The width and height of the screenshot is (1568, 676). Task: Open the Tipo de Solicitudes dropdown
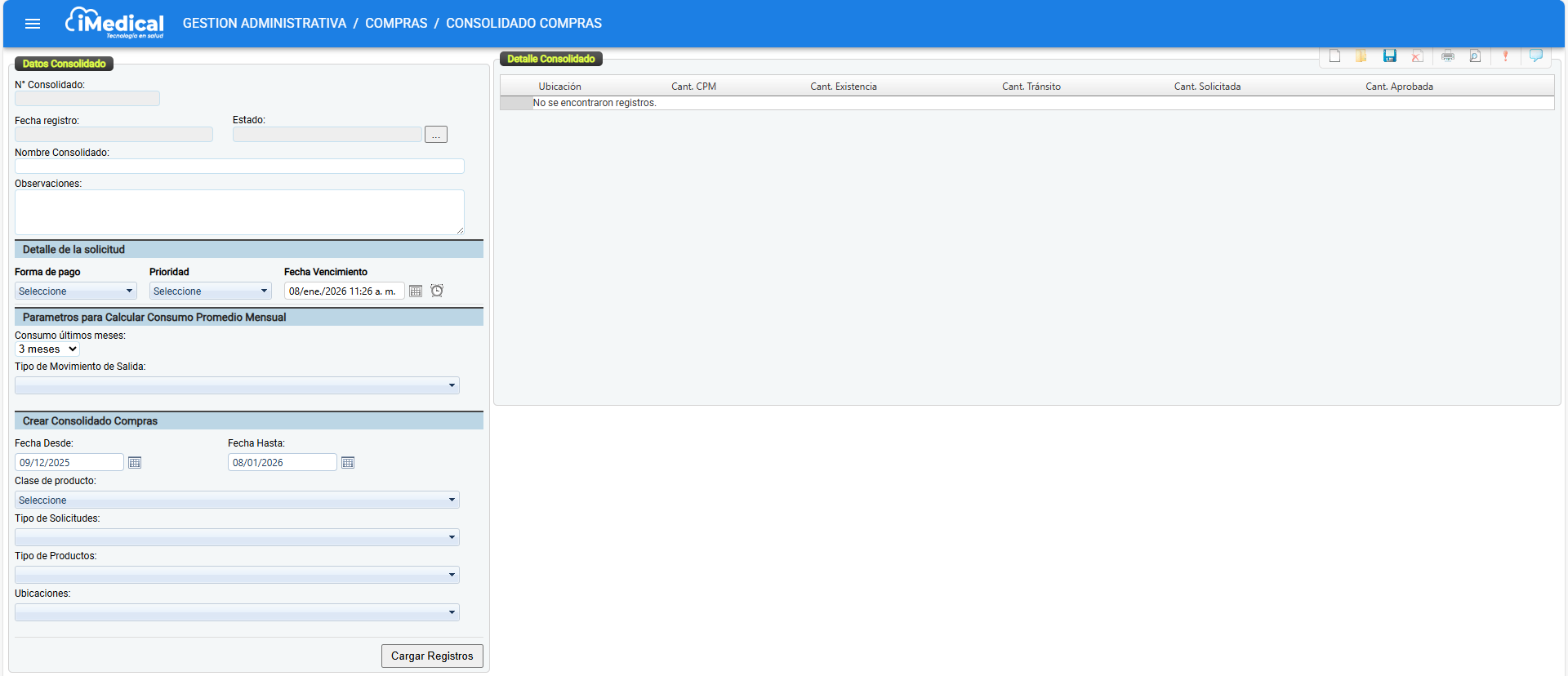(x=237, y=537)
